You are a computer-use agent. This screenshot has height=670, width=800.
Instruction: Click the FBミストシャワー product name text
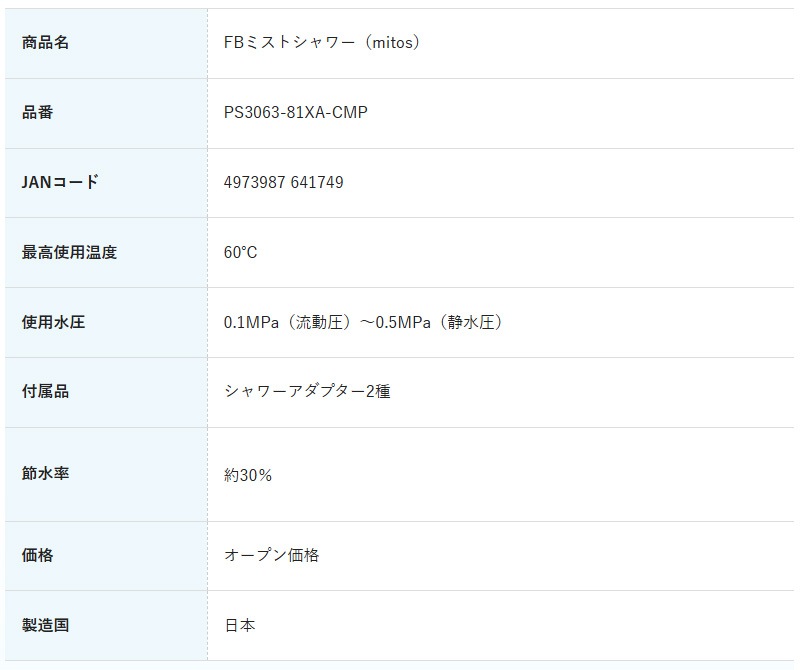[x=289, y=43]
